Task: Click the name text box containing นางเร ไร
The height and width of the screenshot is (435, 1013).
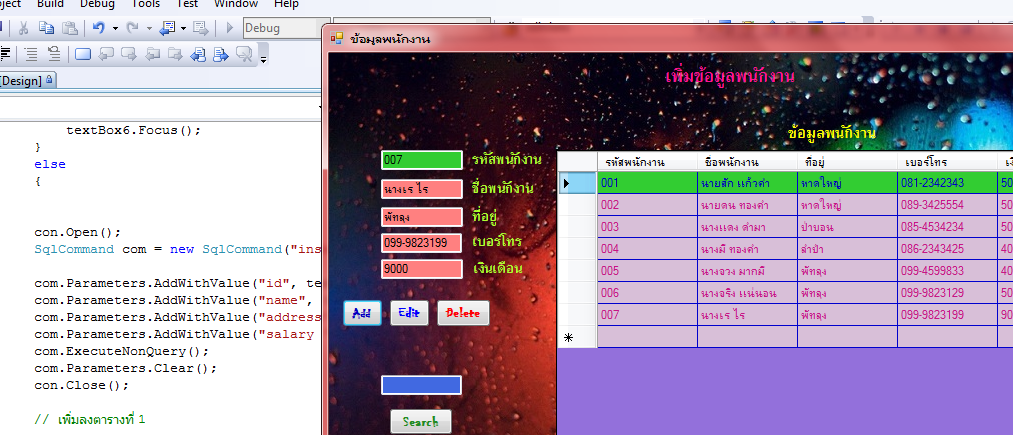Action: [422, 189]
